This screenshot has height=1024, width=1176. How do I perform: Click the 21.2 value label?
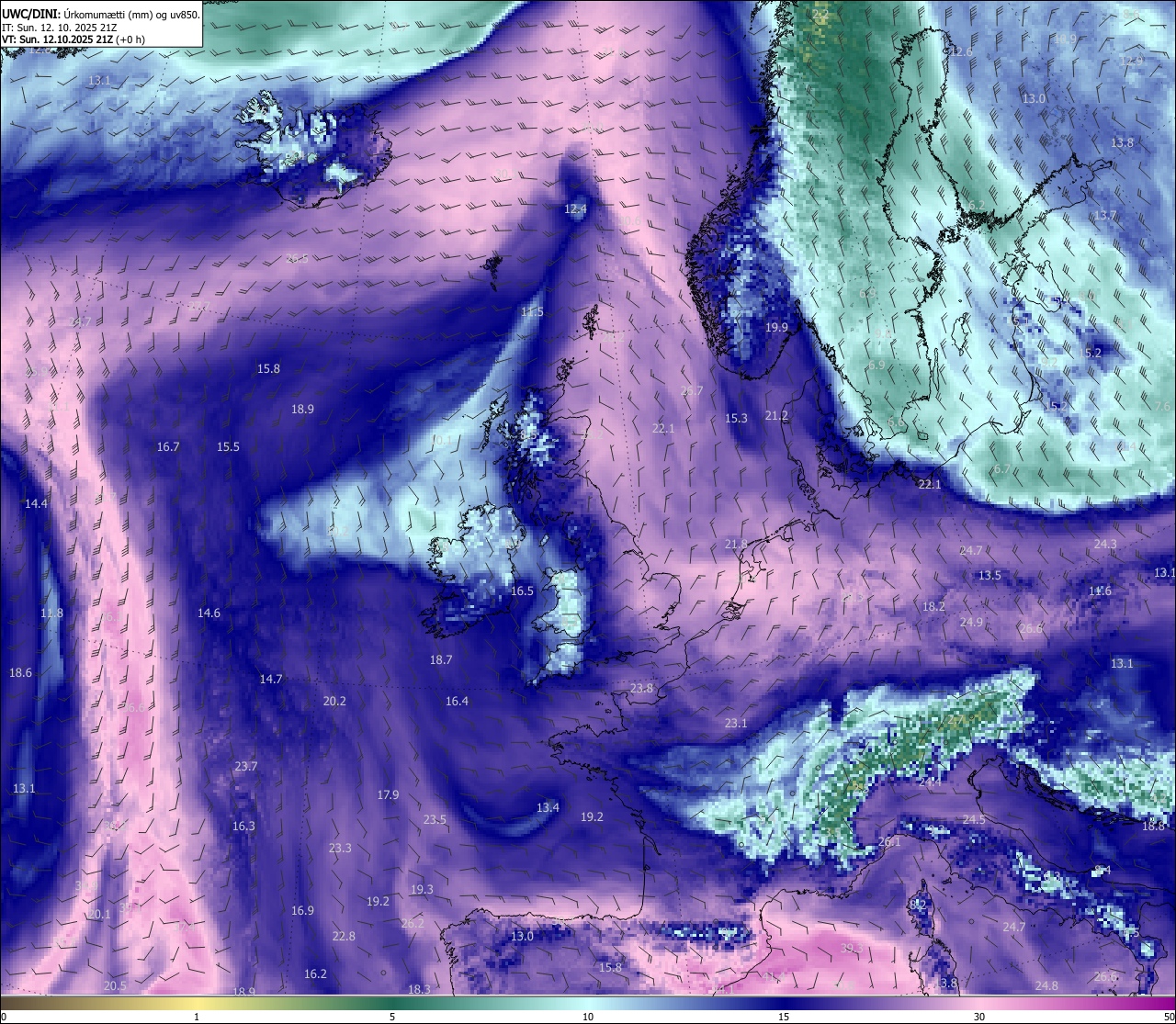[x=776, y=416]
